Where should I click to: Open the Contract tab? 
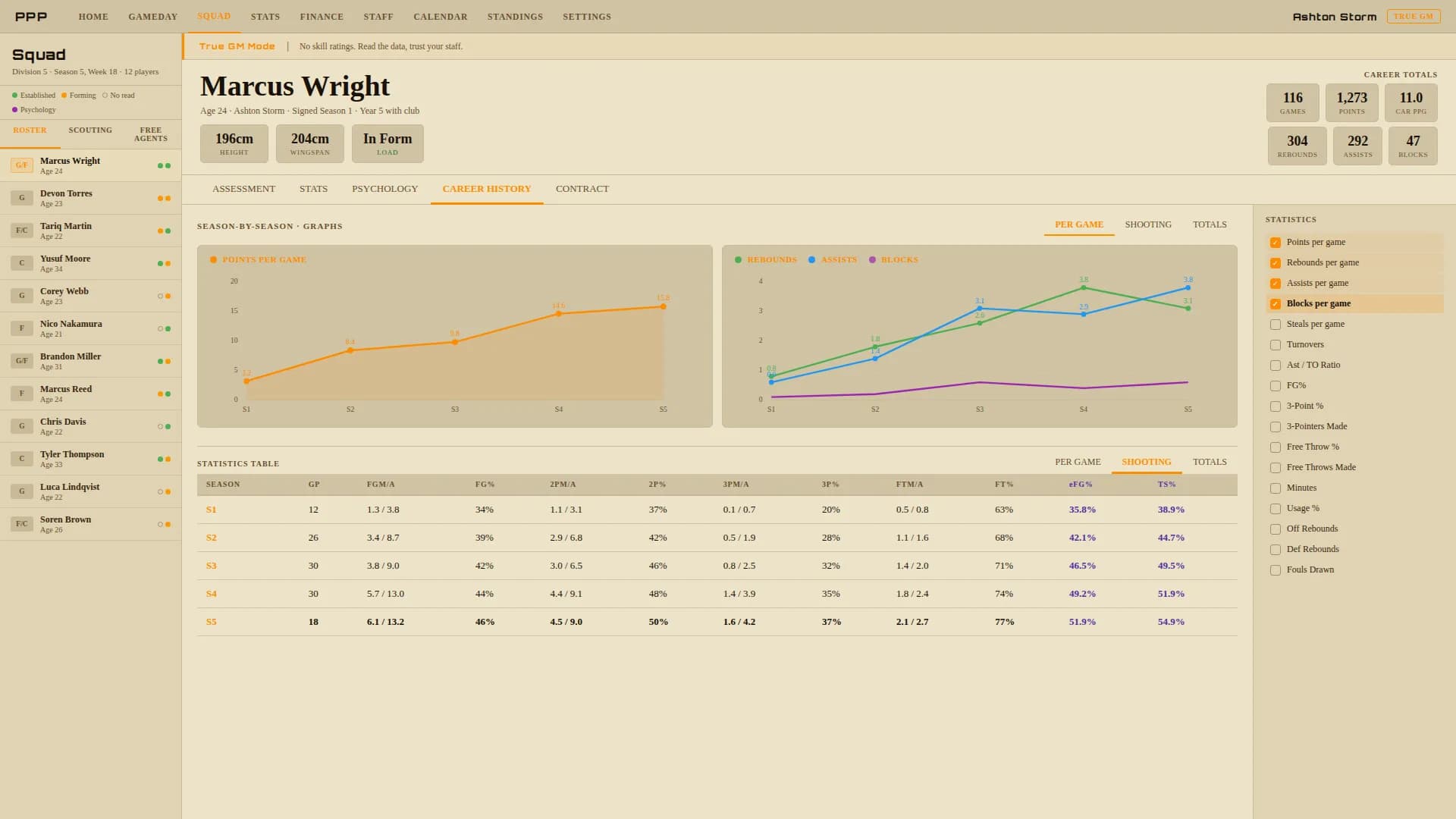[582, 189]
